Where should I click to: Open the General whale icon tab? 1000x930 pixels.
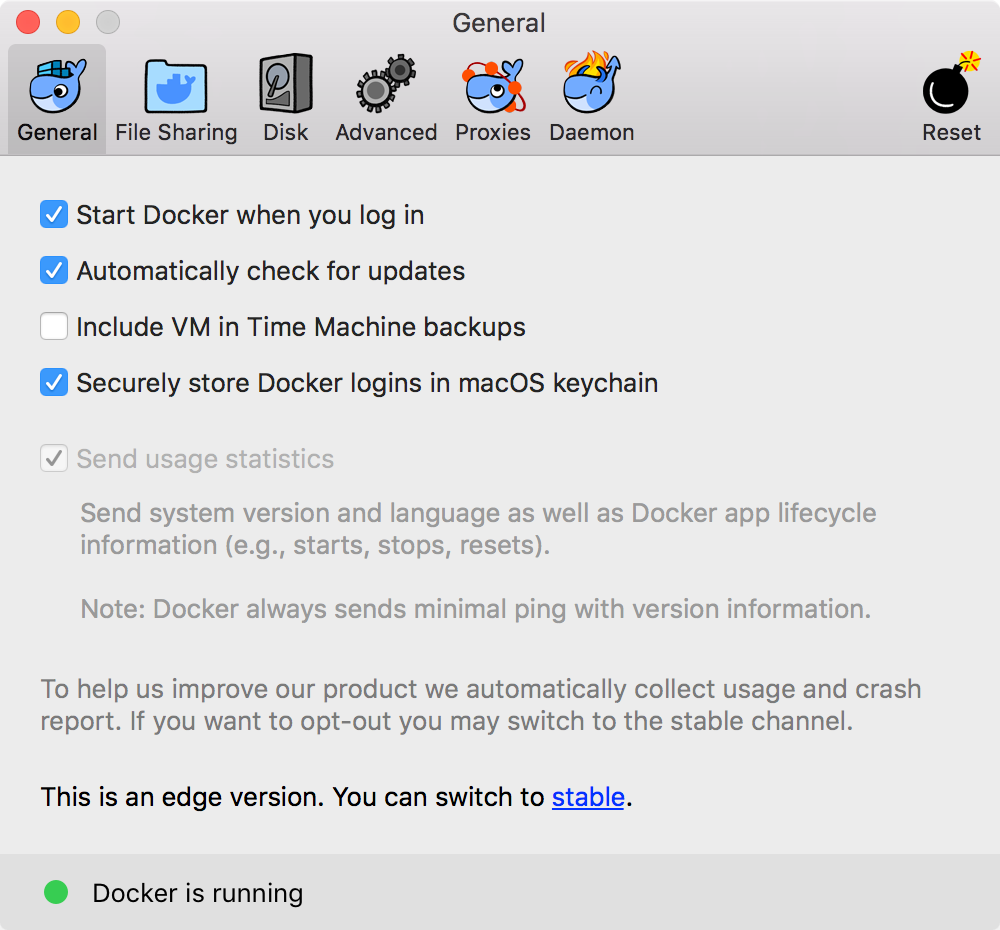[x=57, y=86]
